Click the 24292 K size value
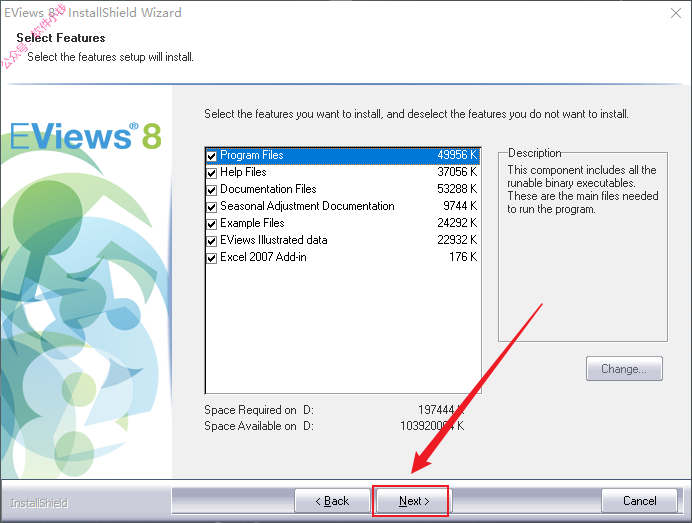Viewport: 692px width, 523px height. [457, 223]
